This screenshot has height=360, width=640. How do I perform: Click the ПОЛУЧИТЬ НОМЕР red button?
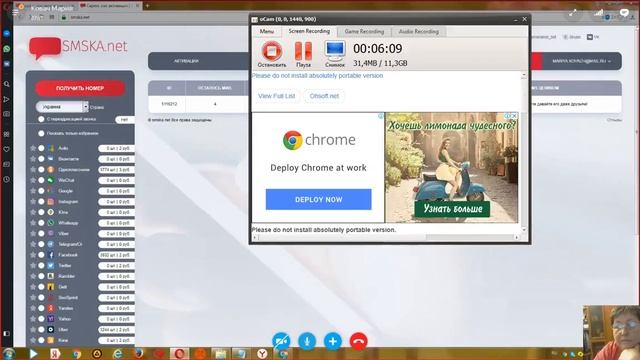[x=80, y=88]
